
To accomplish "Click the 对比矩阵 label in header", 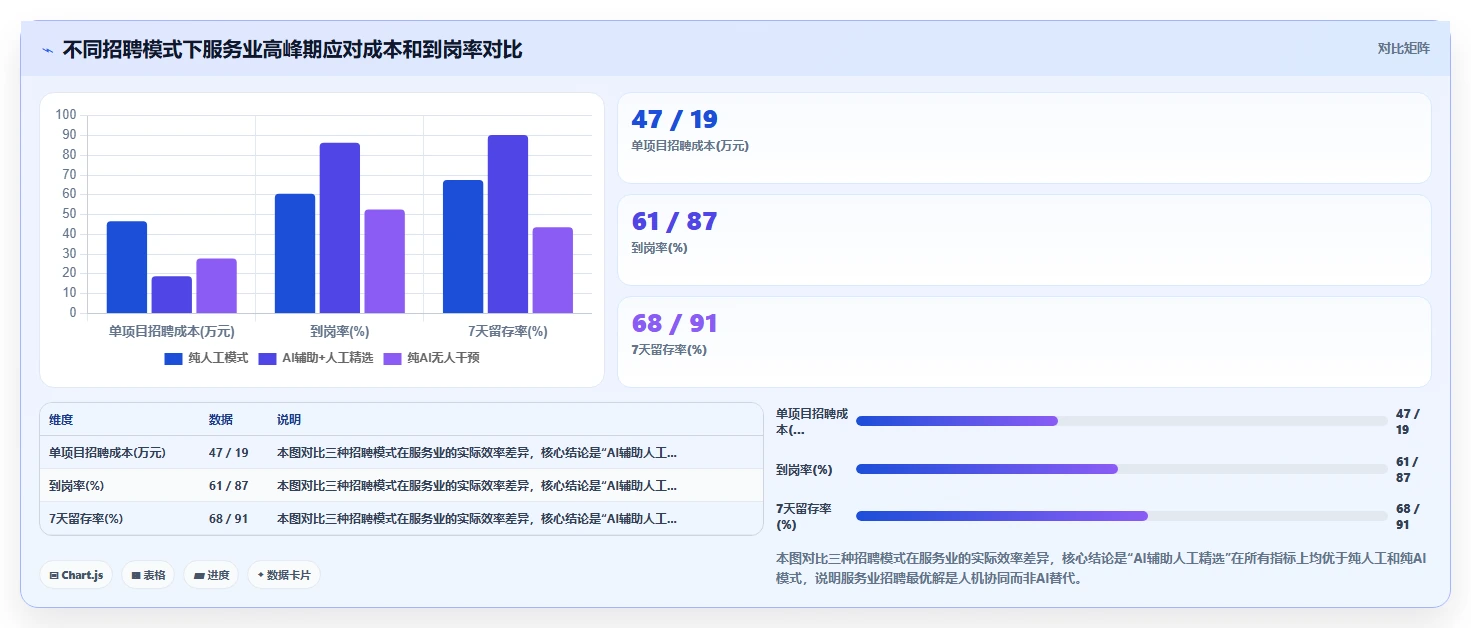I will (x=1403, y=49).
